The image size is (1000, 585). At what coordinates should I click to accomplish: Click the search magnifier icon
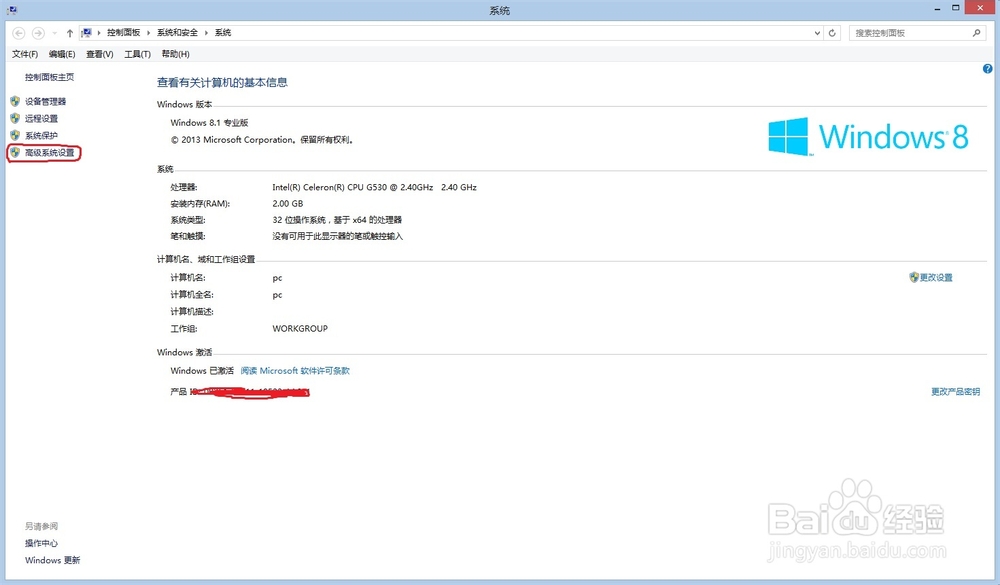click(976, 33)
